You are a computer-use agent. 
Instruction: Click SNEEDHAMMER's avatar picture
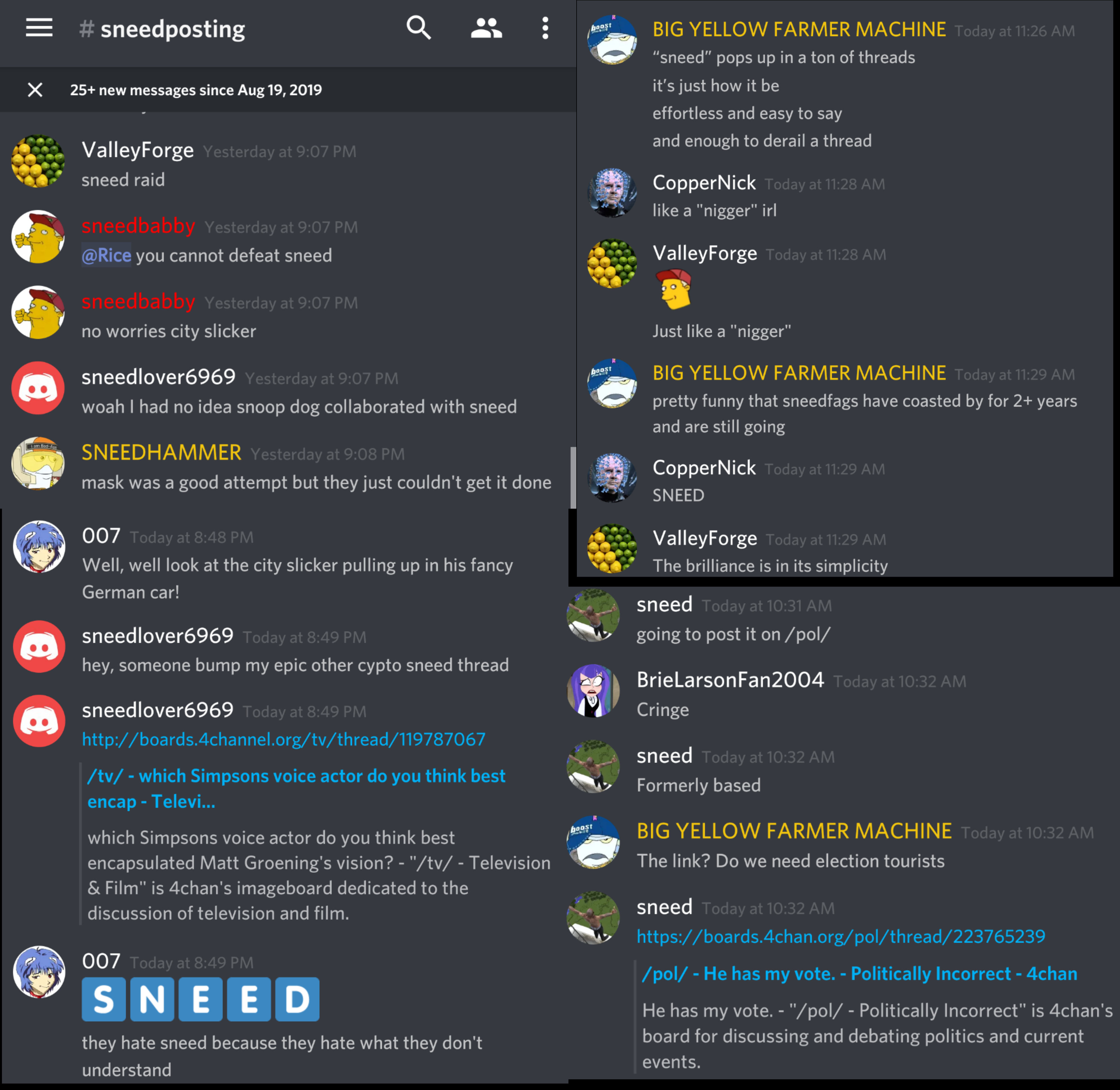(x=38, y=464)
